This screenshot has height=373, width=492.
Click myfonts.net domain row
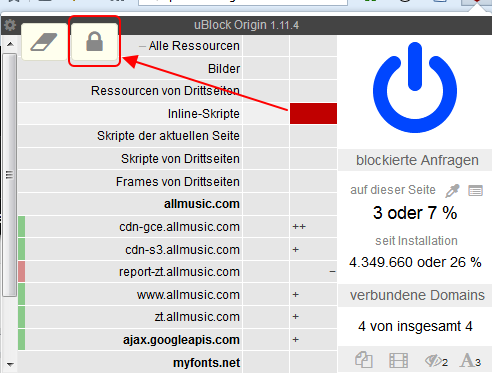[130, 362]
